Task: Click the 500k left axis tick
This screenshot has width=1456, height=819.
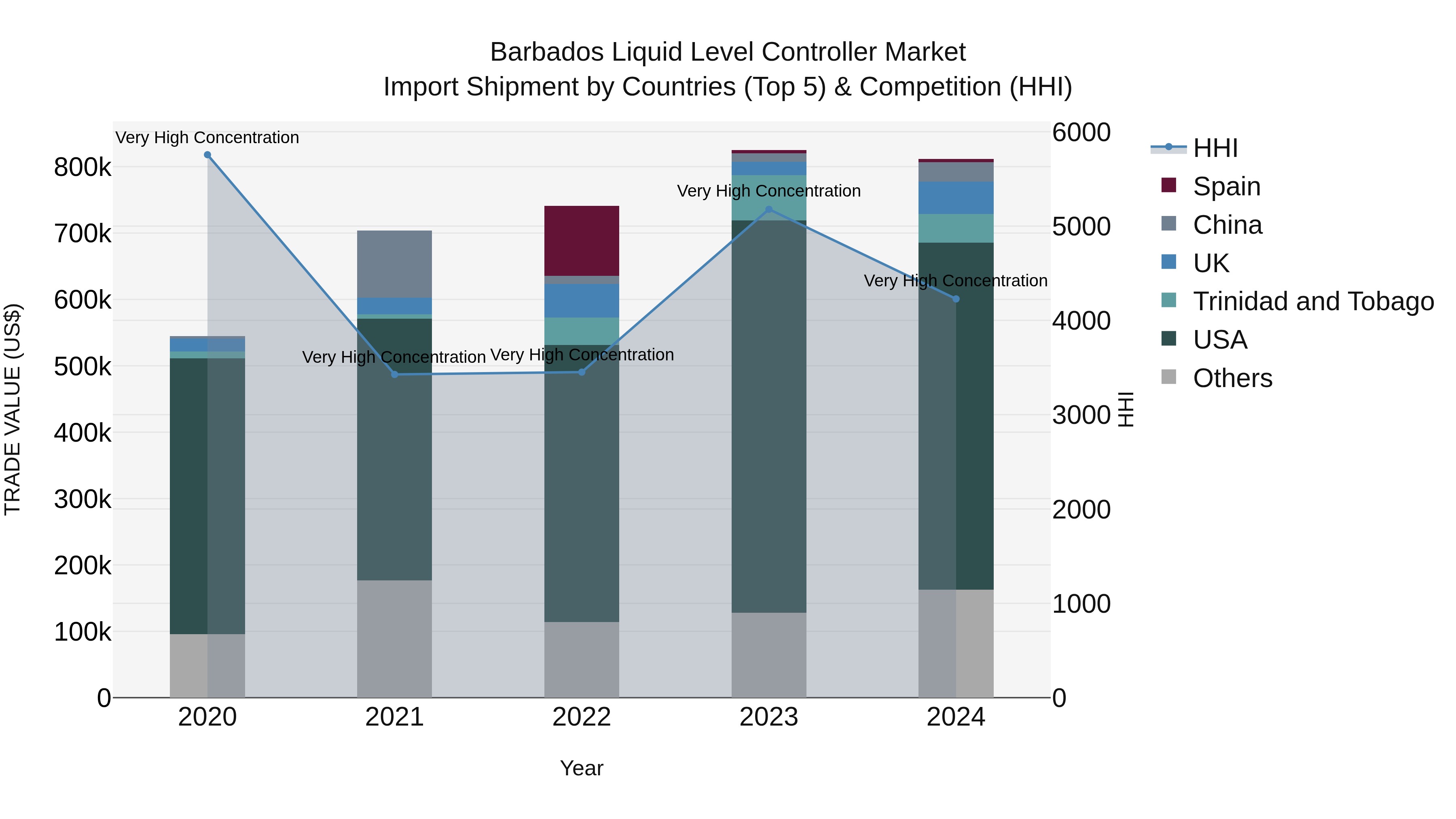Action: coord(83,367)
